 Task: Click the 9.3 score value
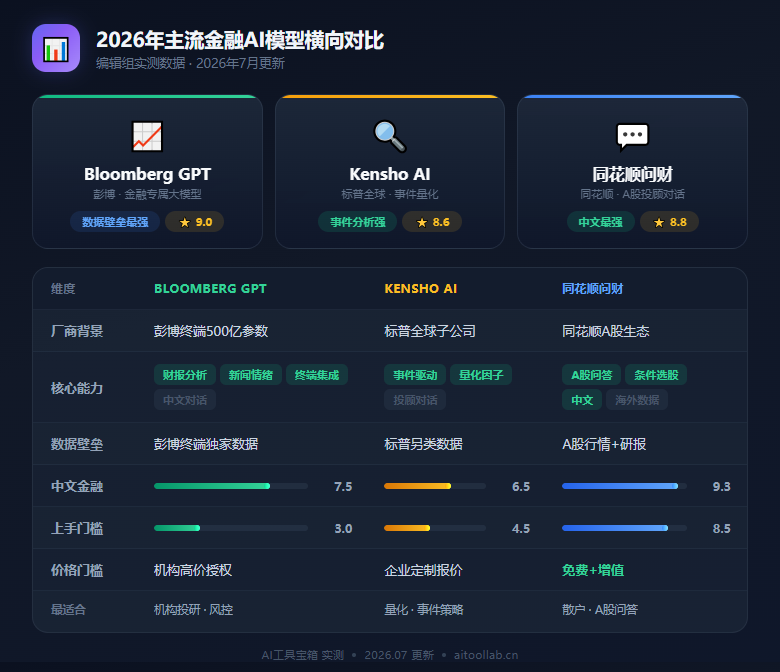[721, 486]
